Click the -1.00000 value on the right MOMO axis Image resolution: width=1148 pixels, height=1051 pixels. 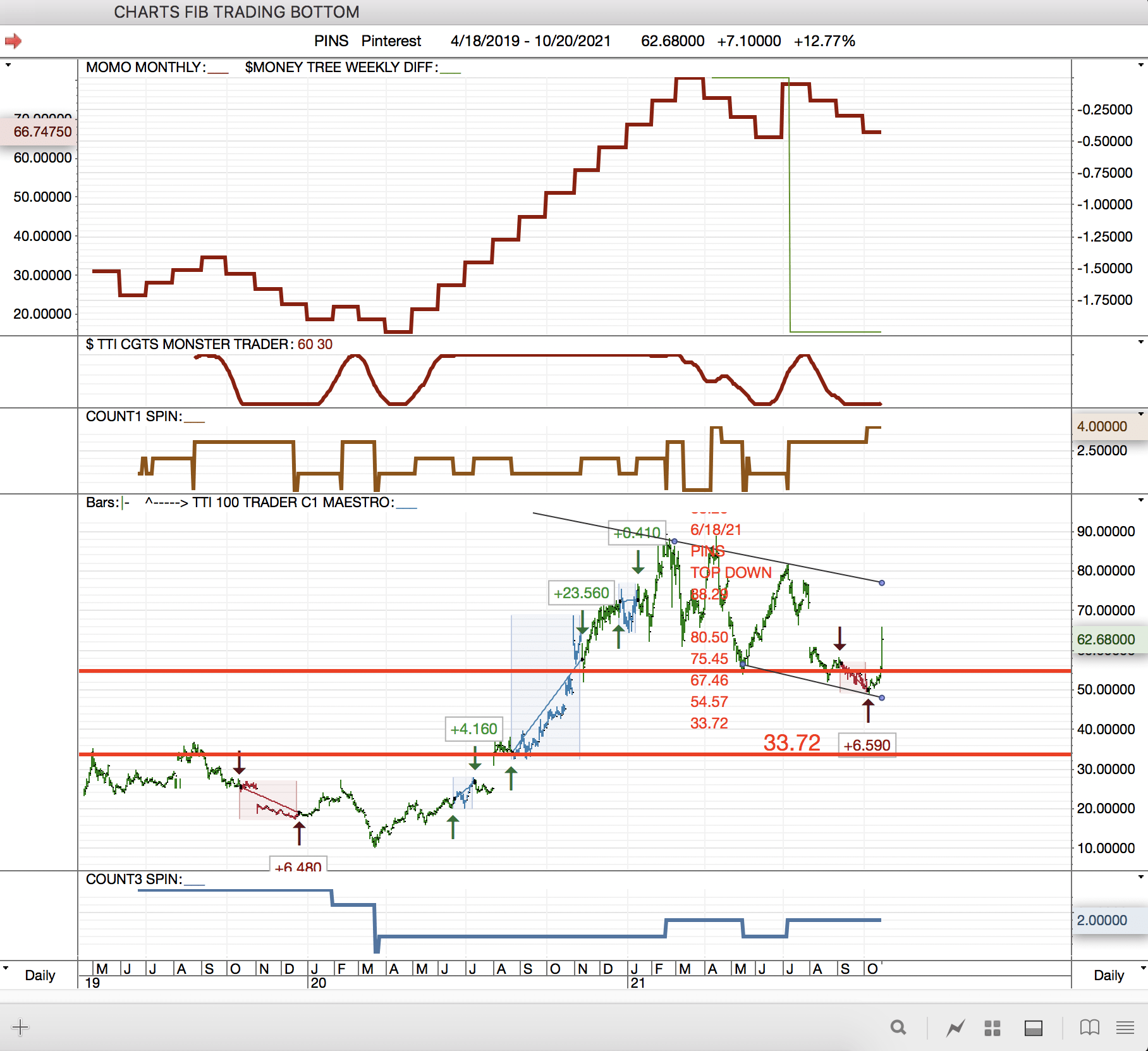(1105, 204)
